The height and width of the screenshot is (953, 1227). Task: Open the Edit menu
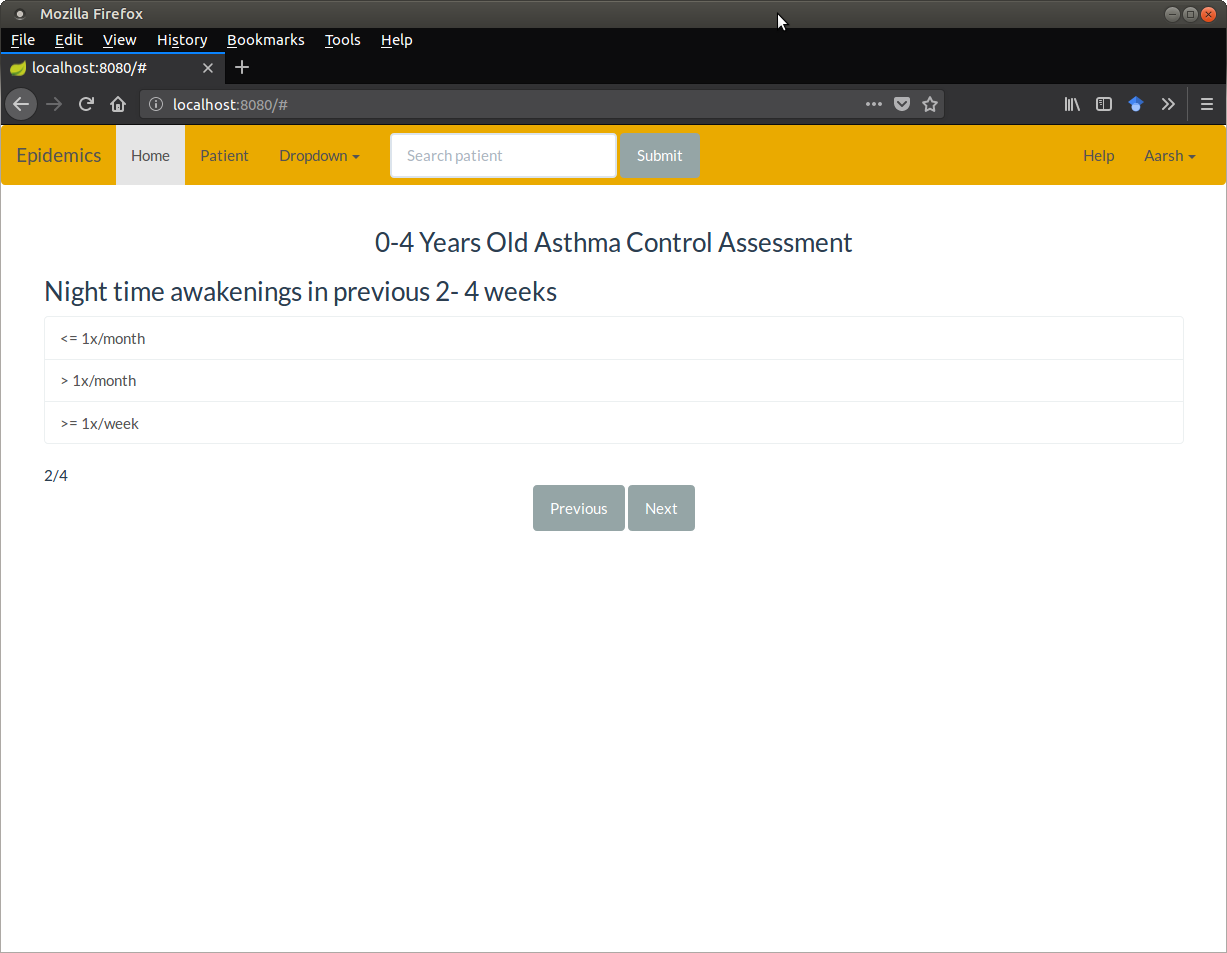(x=69, y=40)
